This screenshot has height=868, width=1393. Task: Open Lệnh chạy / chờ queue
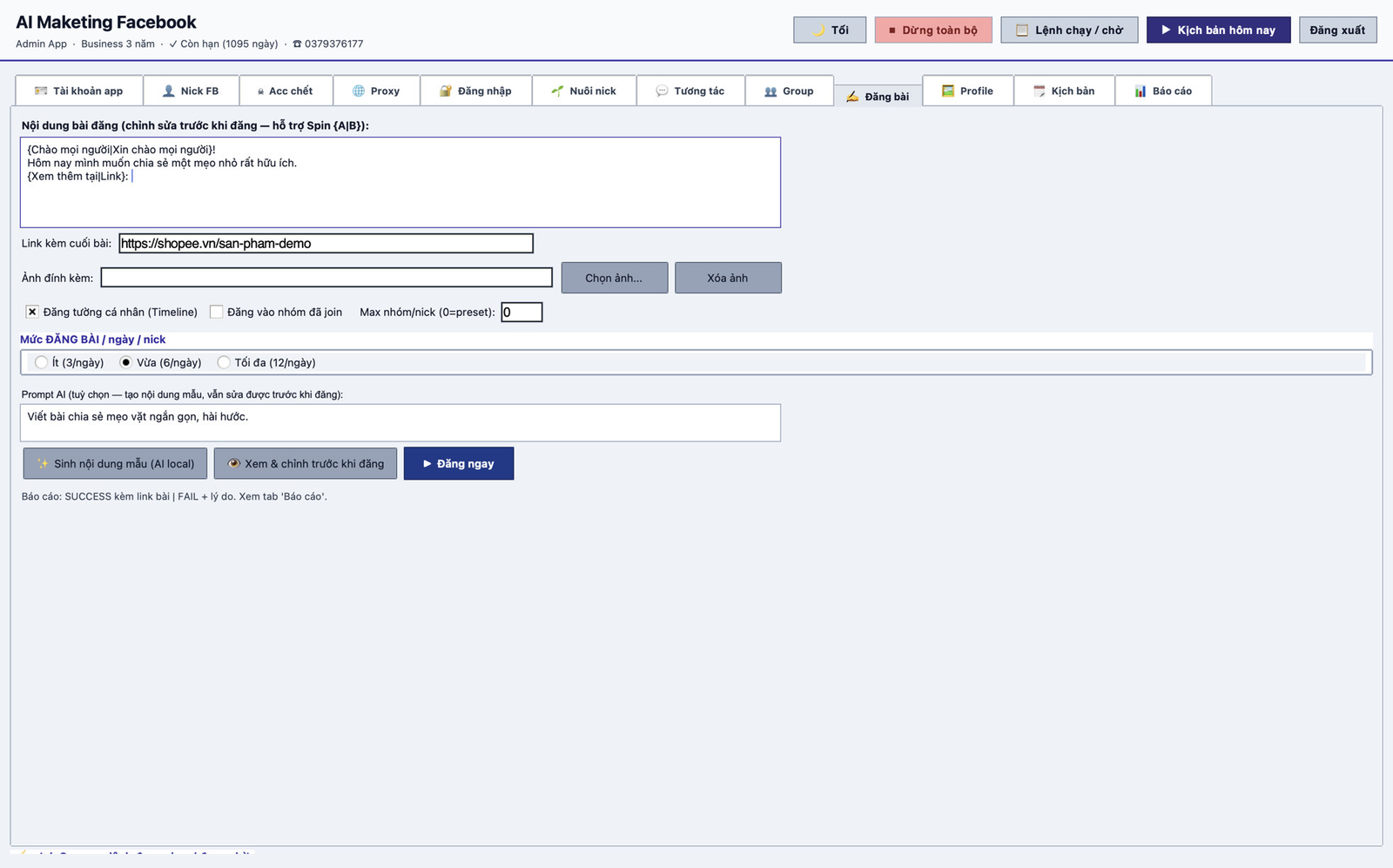1069,30
